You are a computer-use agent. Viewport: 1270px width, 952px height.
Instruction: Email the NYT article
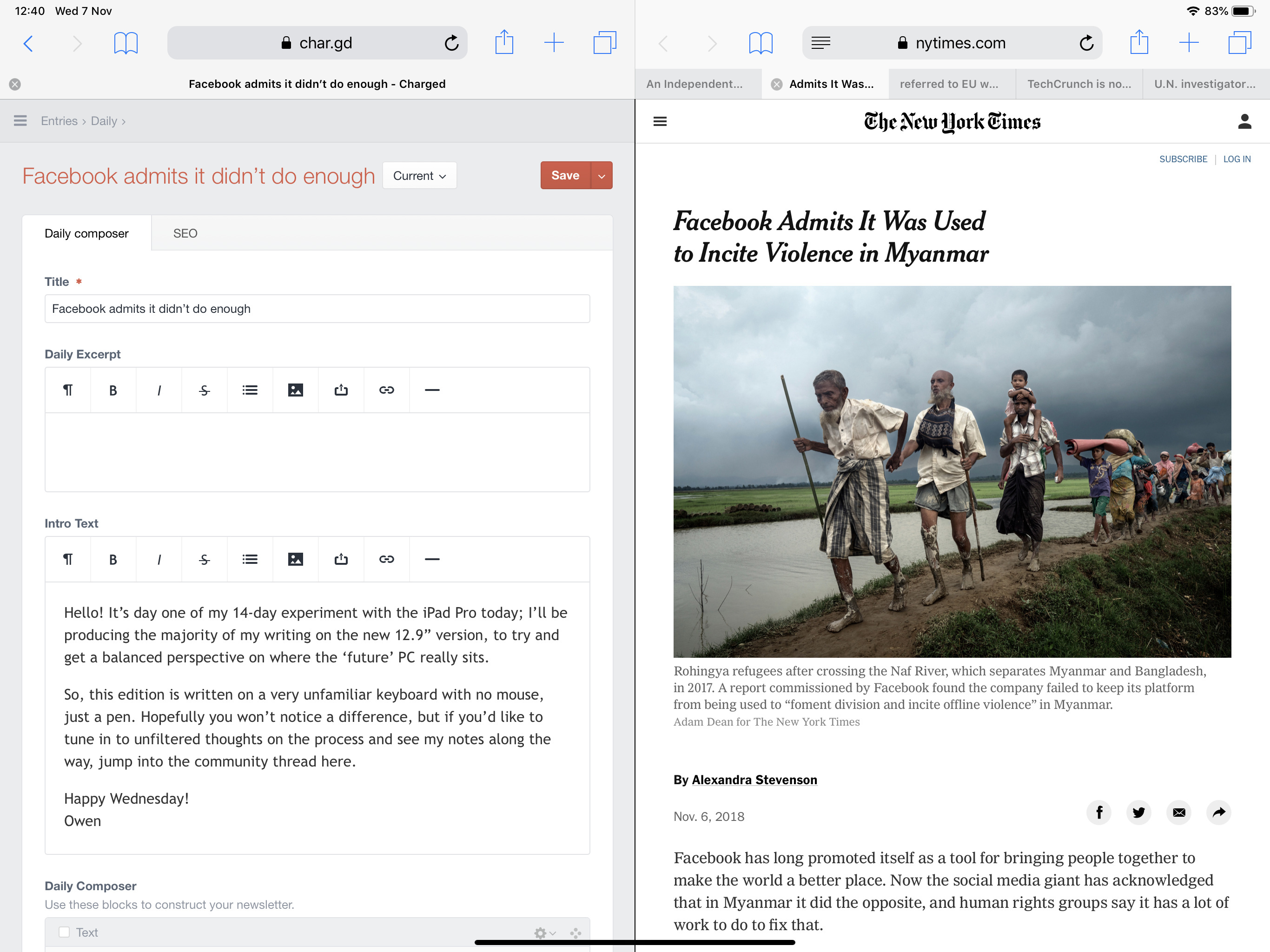click(1179, 812)
